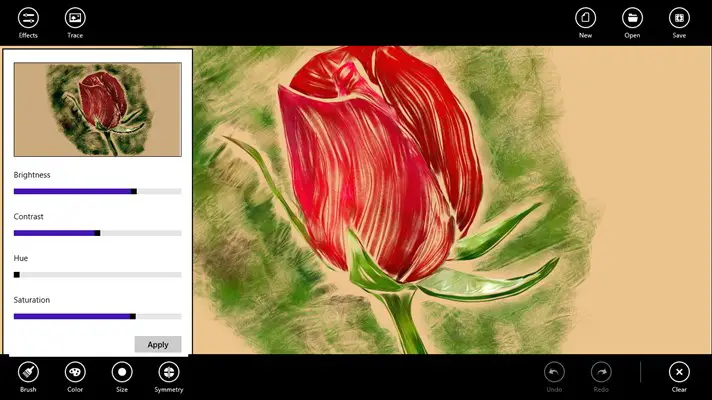Click the rose preview thumbnail
This screenshot has height=400, width=712.
98,109
